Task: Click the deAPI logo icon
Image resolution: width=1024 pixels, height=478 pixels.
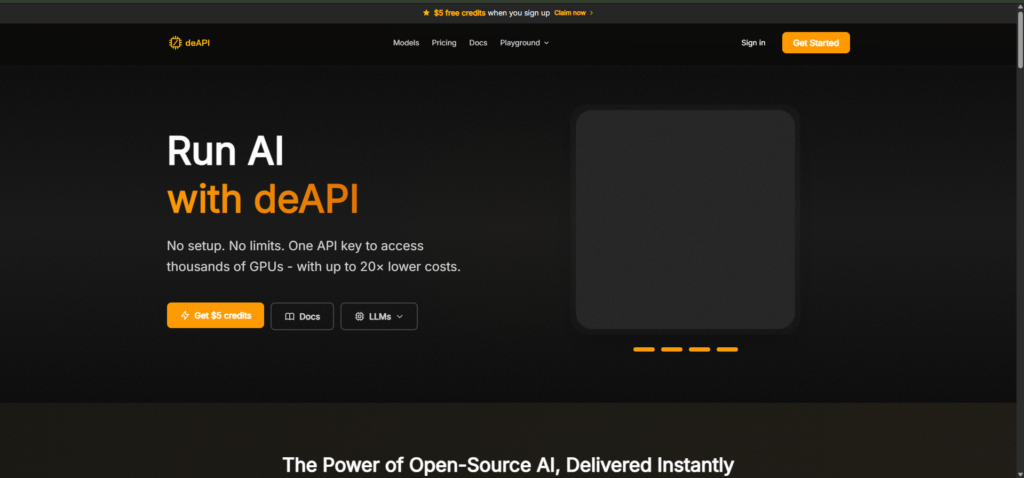Action: point(175,43)
